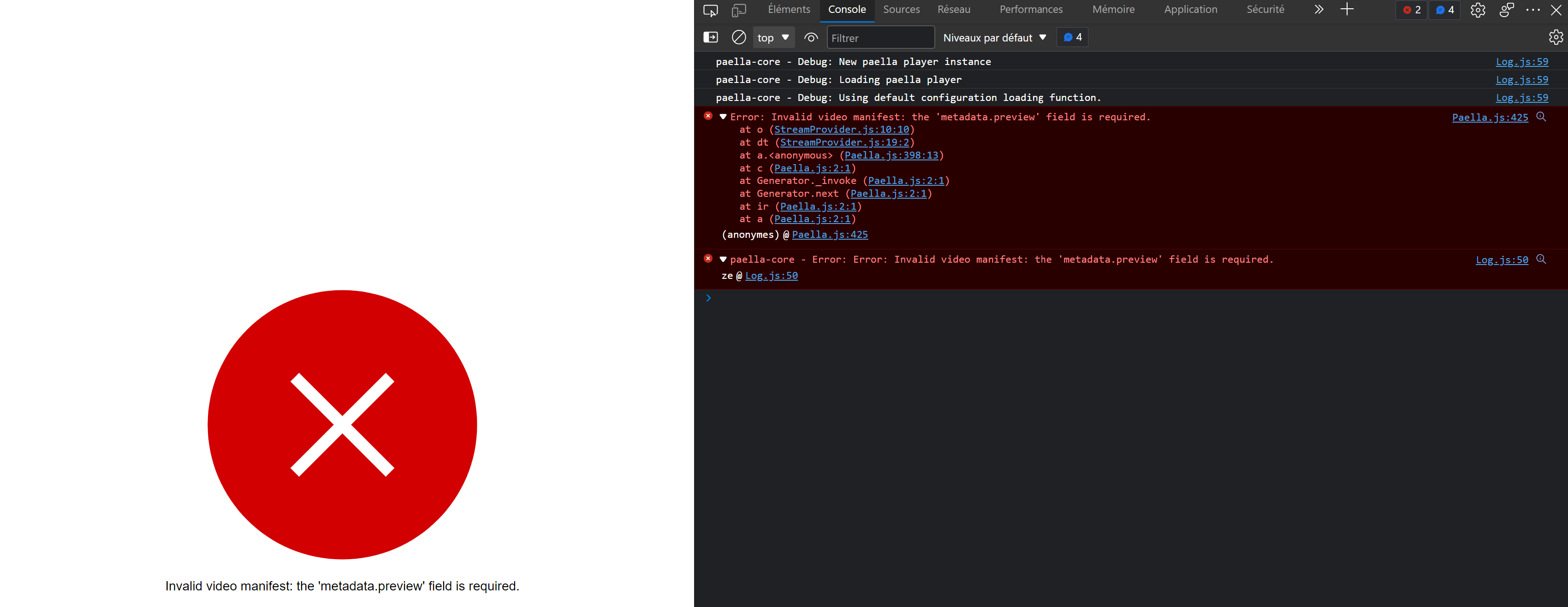This screenshot has width=1568, height=607.
Task: Open the issues panel via blue message badge
Action: pyautogui.click(x=1444, y=10)
